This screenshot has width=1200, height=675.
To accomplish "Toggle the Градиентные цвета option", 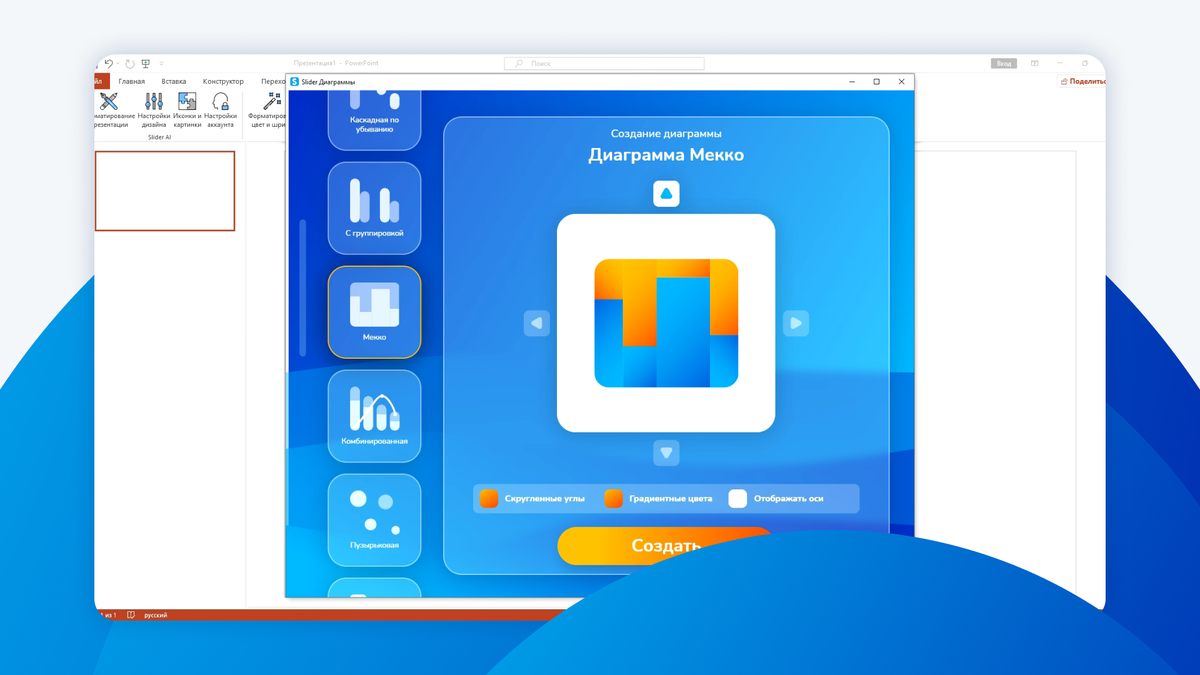I will [613, 498].
